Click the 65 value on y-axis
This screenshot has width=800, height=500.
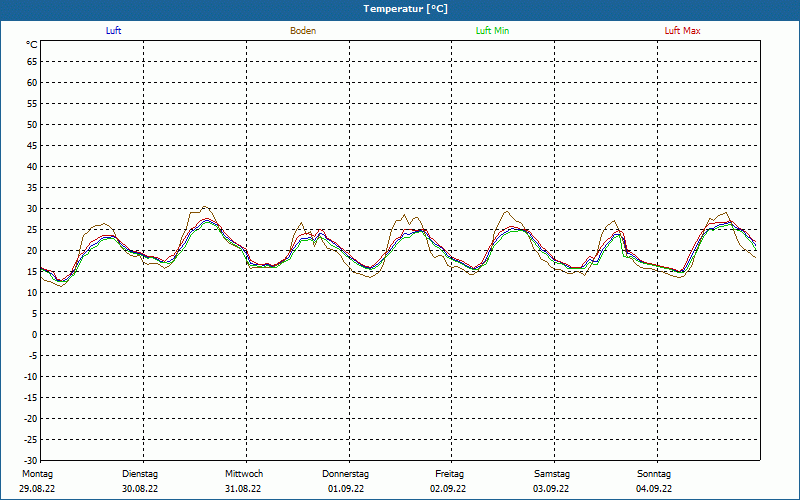pos(32,62)
